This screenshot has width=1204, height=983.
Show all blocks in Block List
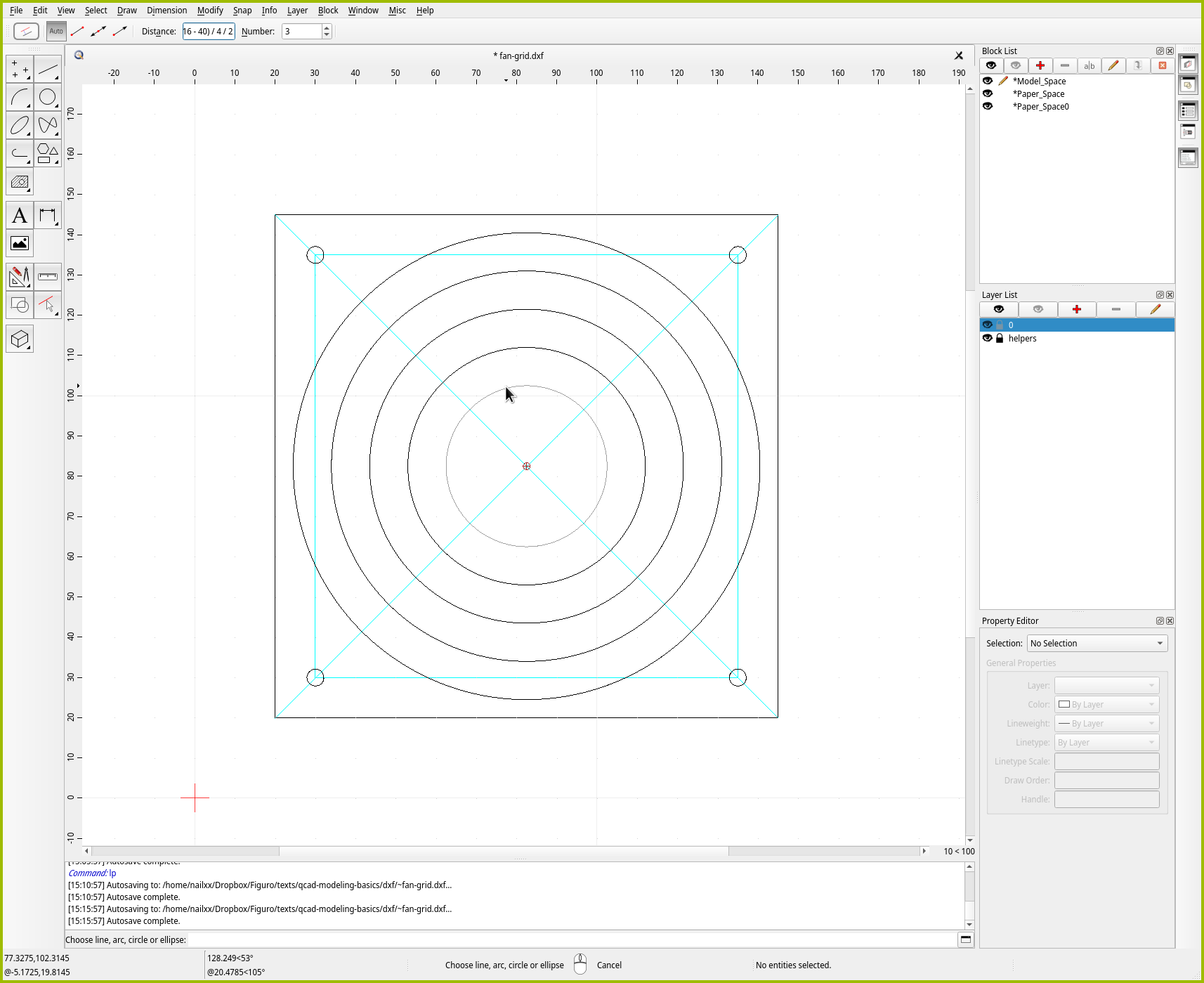[991, 65]
